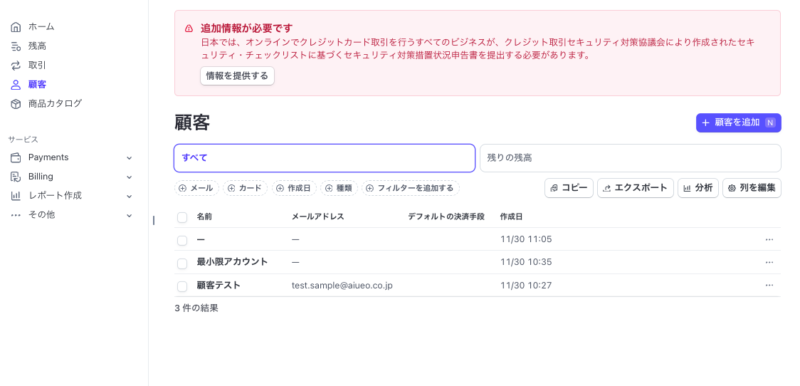Click the customers (顧客) person icon
This screenshot has width=800, height=386.
pyautogui.click(x=16, y=85)
